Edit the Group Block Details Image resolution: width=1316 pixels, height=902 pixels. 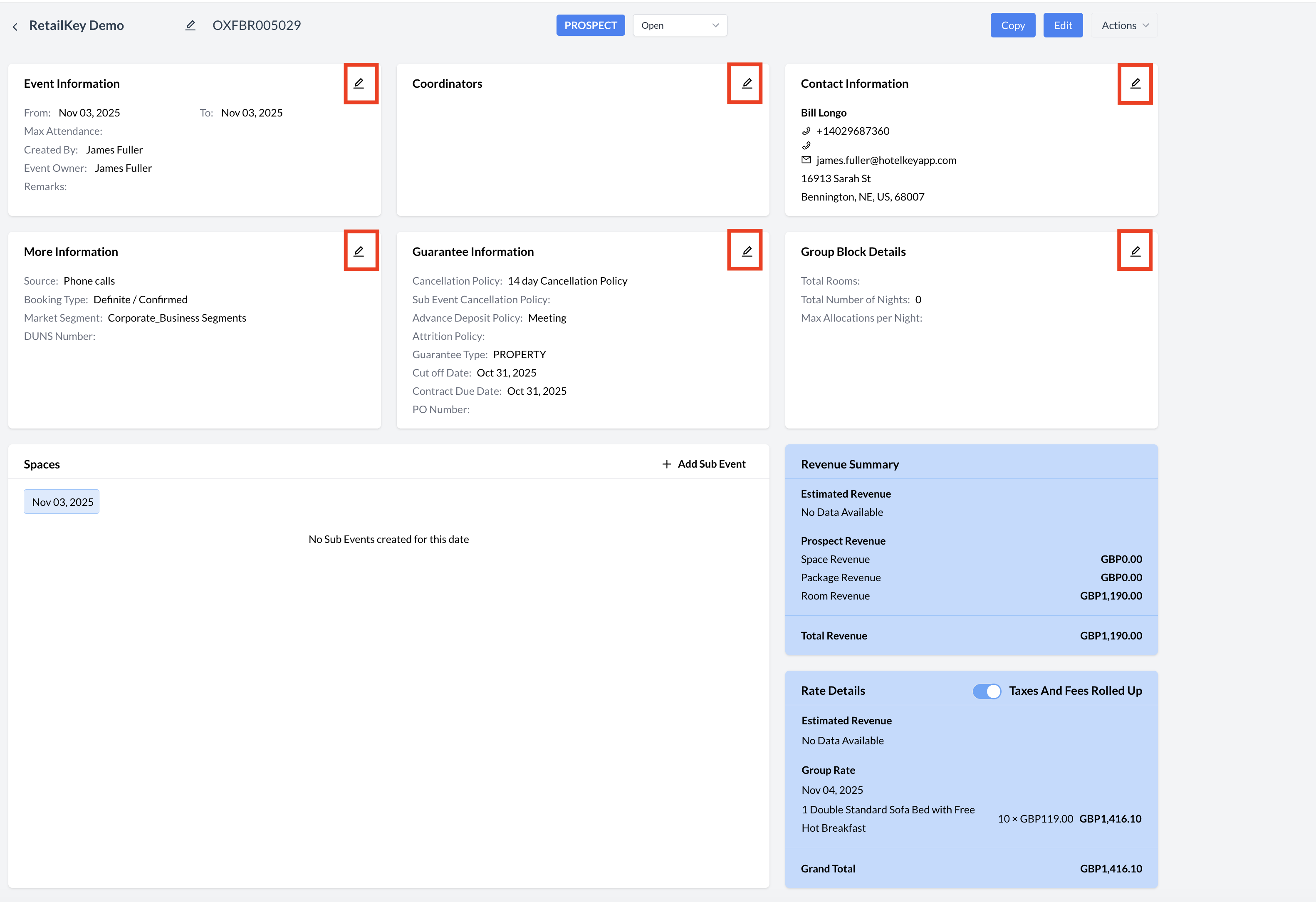1135,251
